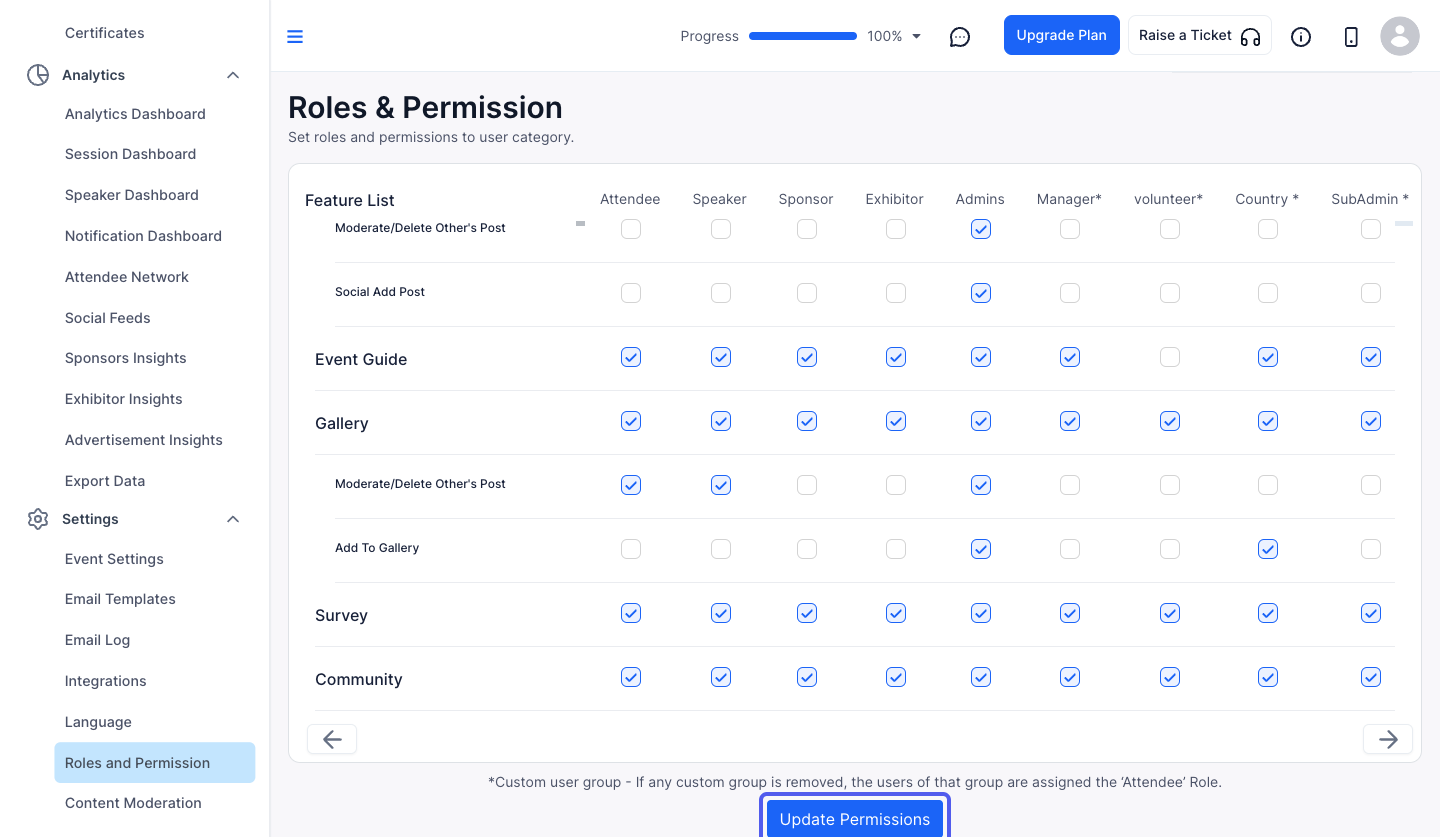Screen dimensions: 1440x837
Task: Expand the Progress 100% dropdown arrow
Action: tap(917, 37)
